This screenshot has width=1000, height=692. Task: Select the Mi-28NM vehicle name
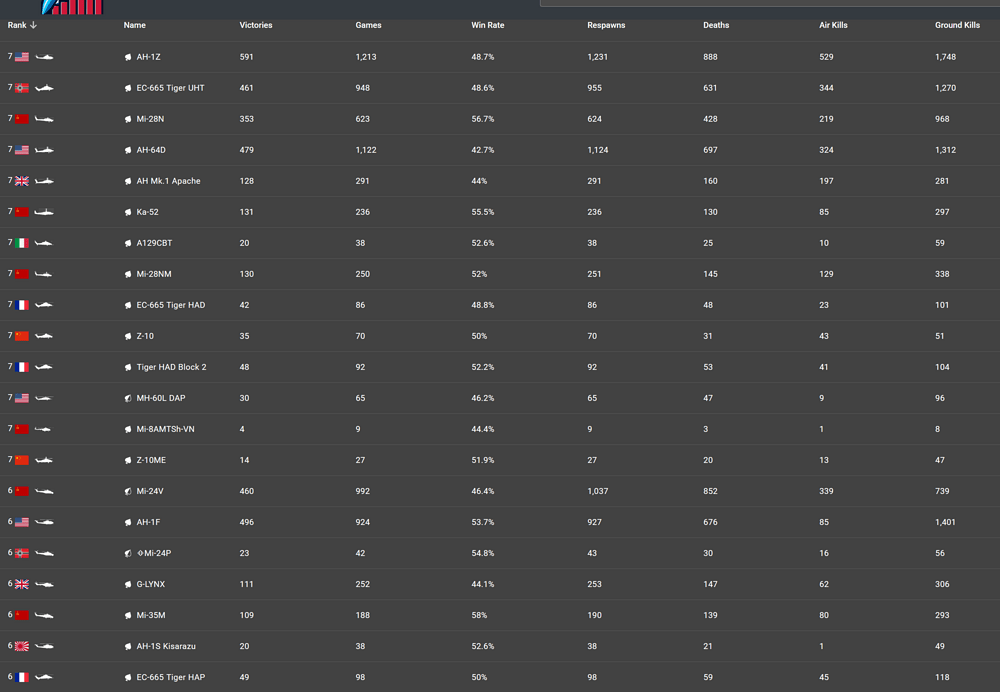(154, 274)
